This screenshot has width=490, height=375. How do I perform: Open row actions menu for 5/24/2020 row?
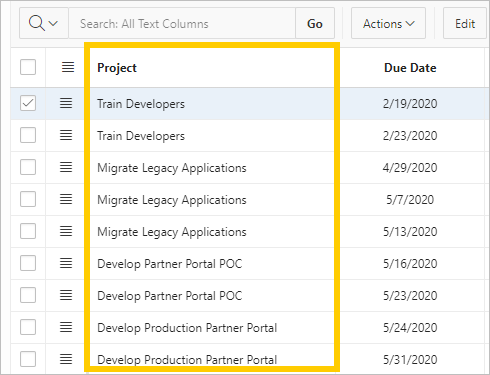pyautogui.click(x=66, y=327)
